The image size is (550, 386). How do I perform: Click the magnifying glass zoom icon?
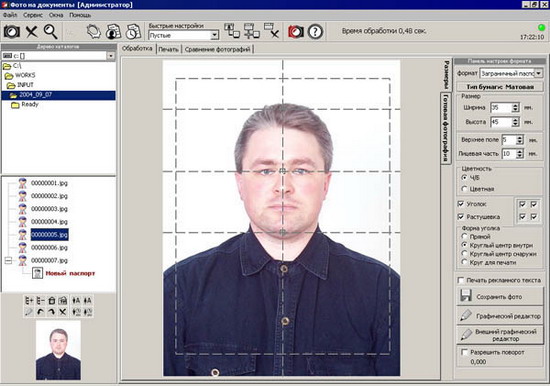pyautogui.click(x=51, y=32)
